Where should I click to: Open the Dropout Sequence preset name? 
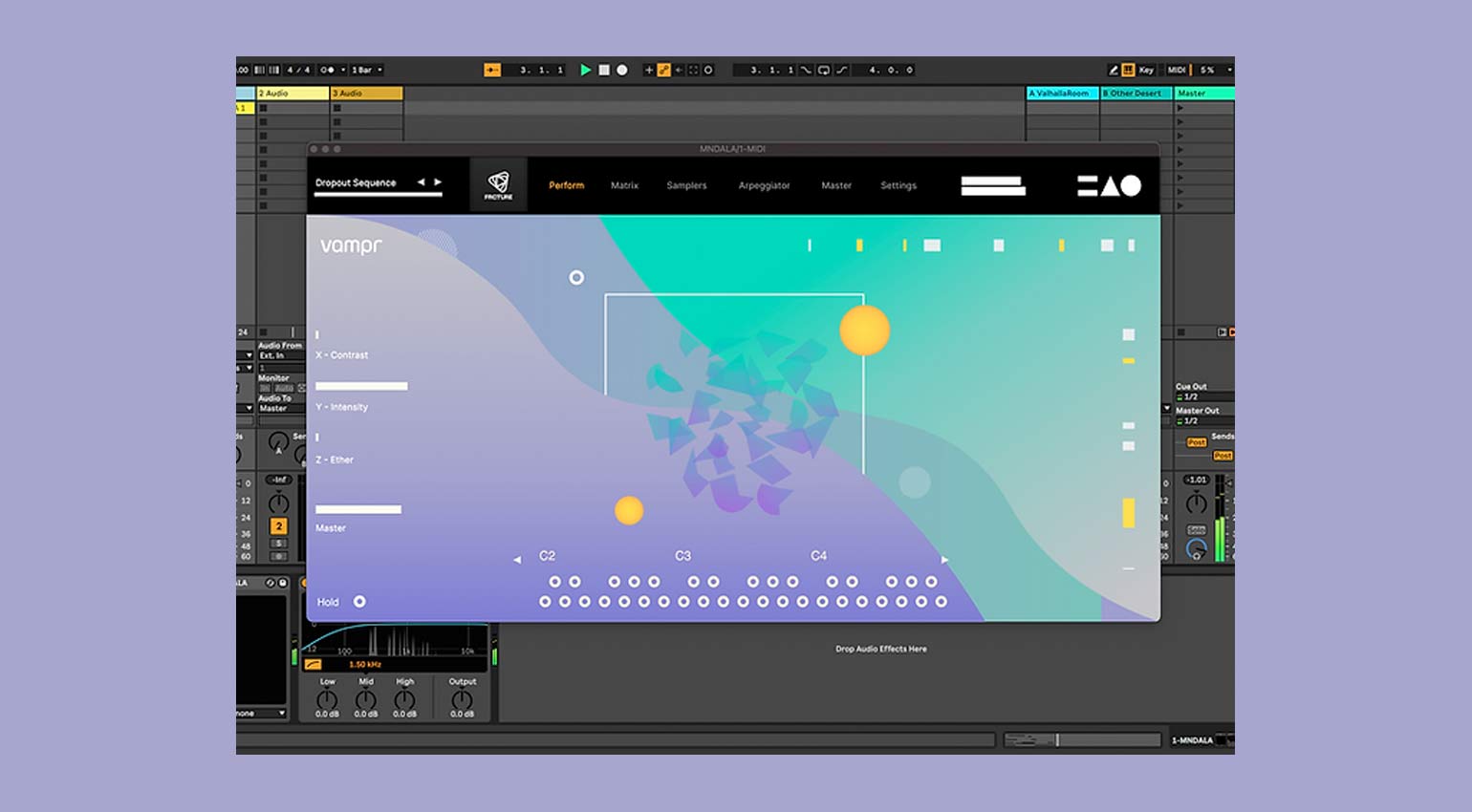point(356,182)
